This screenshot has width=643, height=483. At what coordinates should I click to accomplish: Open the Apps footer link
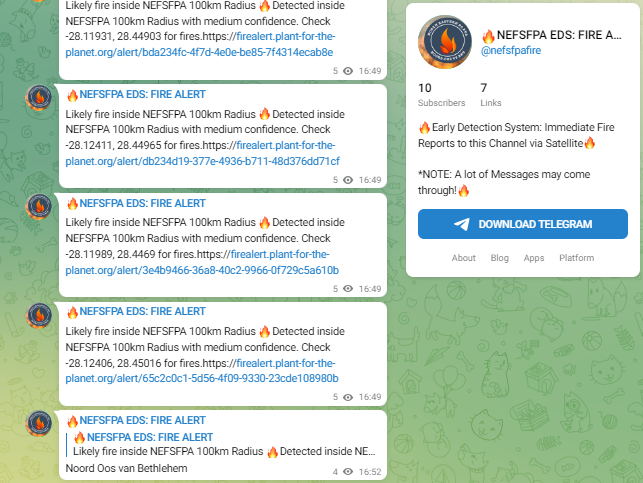coord(534,258)
